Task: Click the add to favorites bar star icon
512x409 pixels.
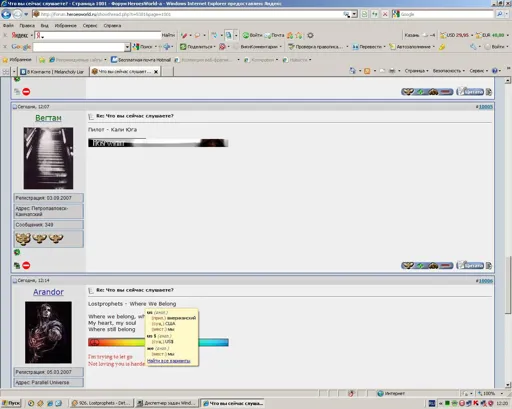Action: [42, 60]
